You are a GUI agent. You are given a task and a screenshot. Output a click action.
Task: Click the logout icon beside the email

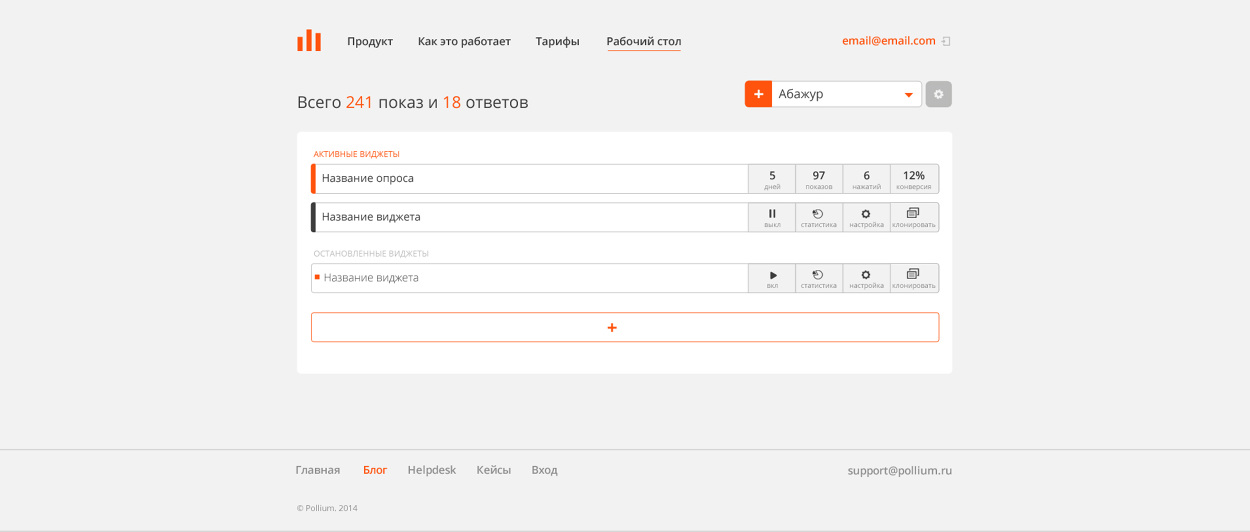pyautogui.click(x=946, y=41)
